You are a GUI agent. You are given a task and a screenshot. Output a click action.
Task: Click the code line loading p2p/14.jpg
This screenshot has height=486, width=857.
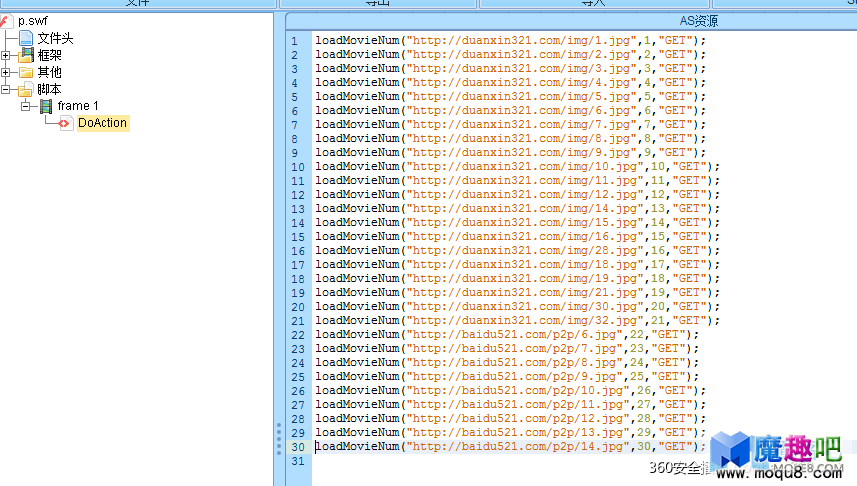click(x=510, y=447)
